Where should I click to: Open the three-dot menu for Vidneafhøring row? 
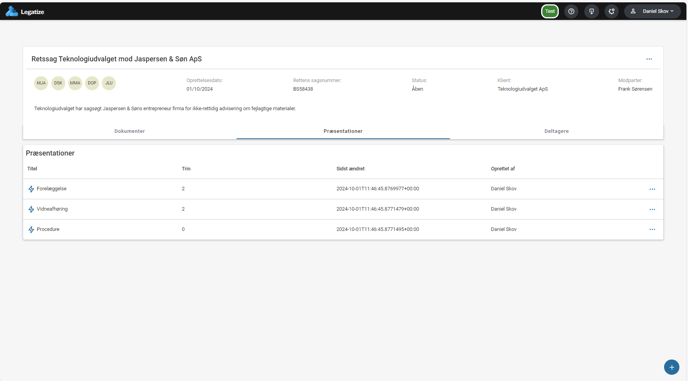tap(652, 209)
